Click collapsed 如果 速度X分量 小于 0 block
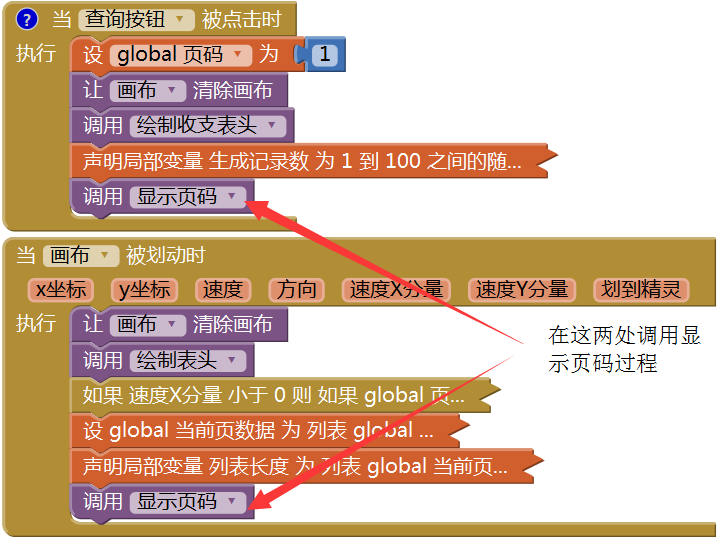The height and width of the screenshot is (539, 719). [284, 395]
